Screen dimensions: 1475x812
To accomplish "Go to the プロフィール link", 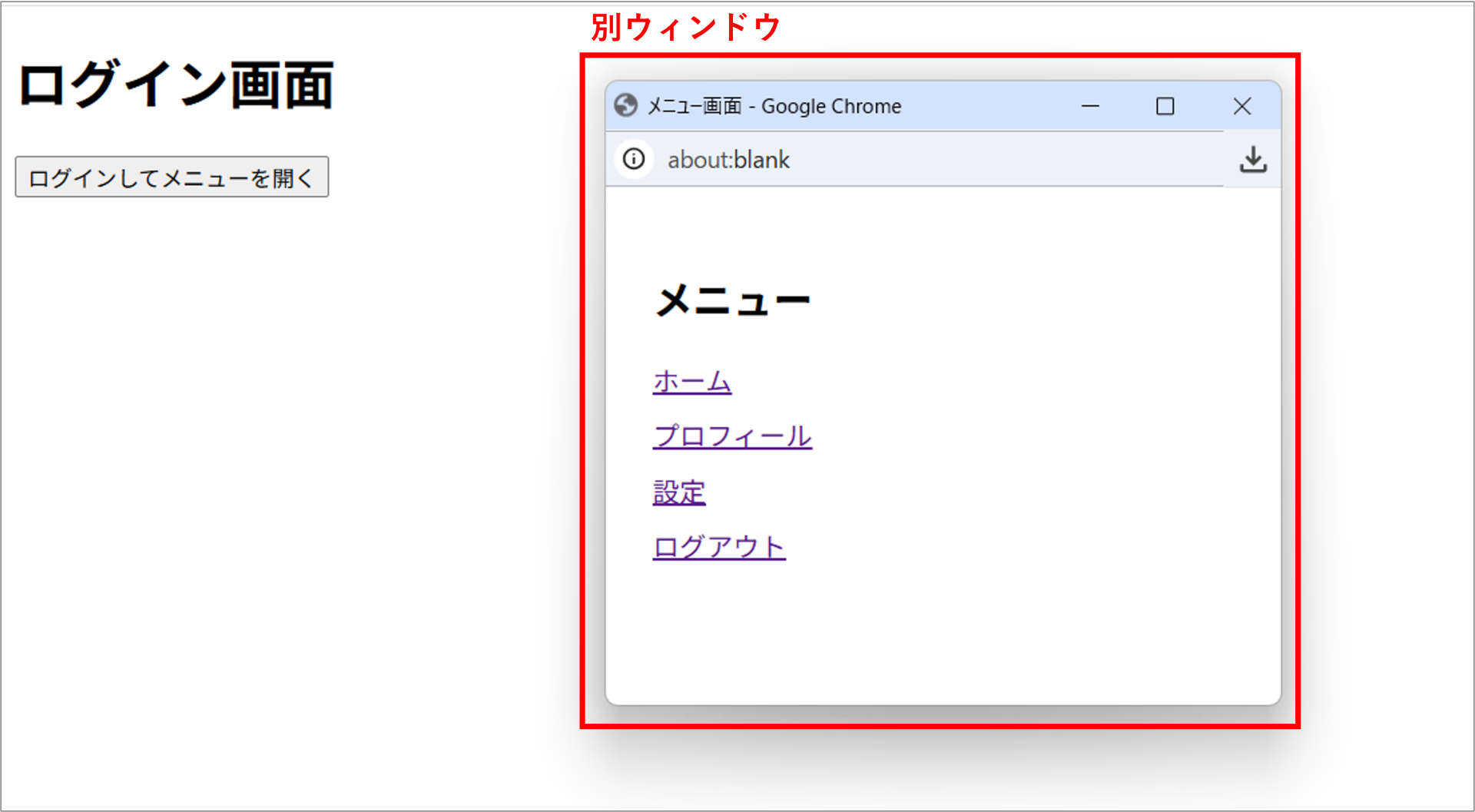I will point(731,436).
